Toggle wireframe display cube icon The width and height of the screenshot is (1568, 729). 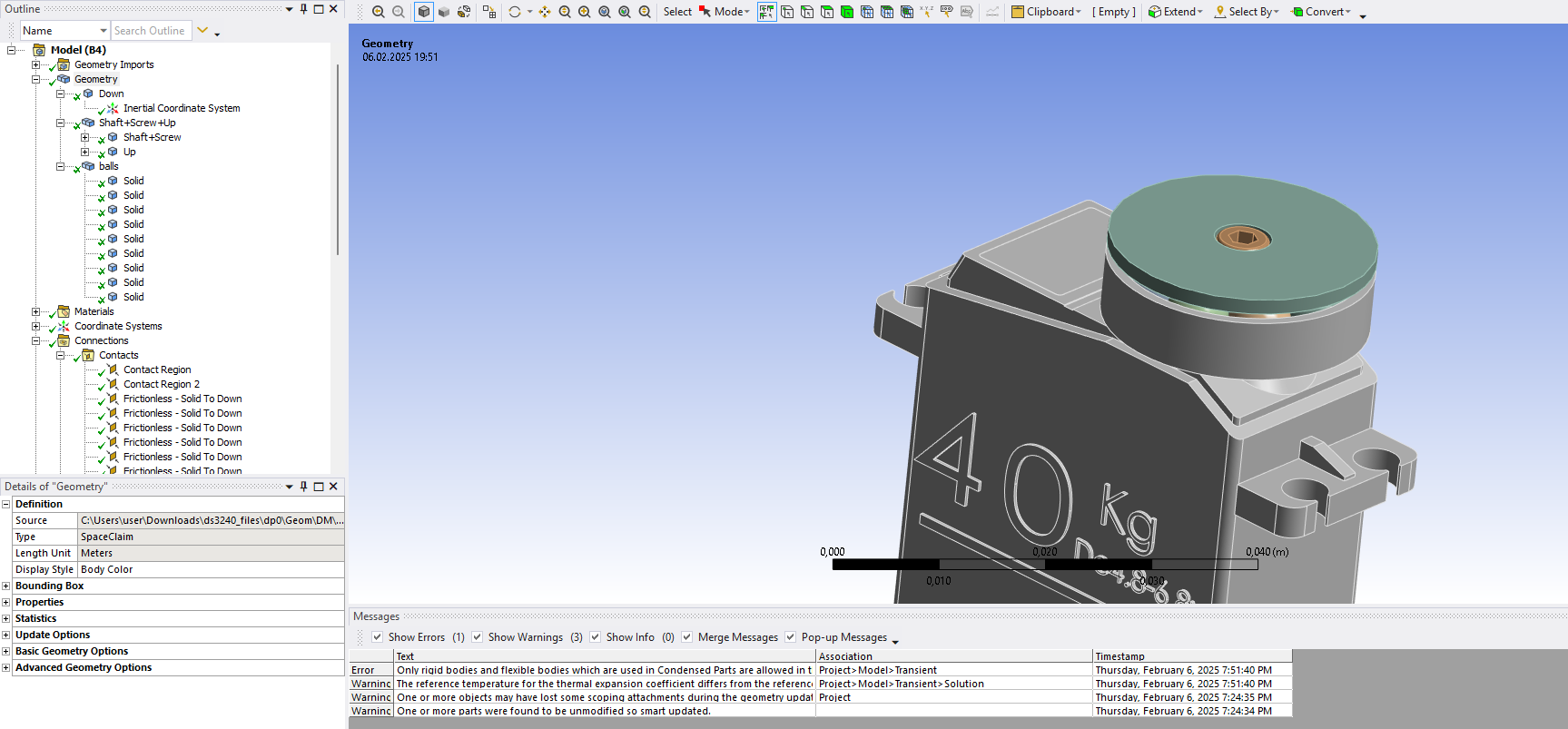tap(444, 12)
